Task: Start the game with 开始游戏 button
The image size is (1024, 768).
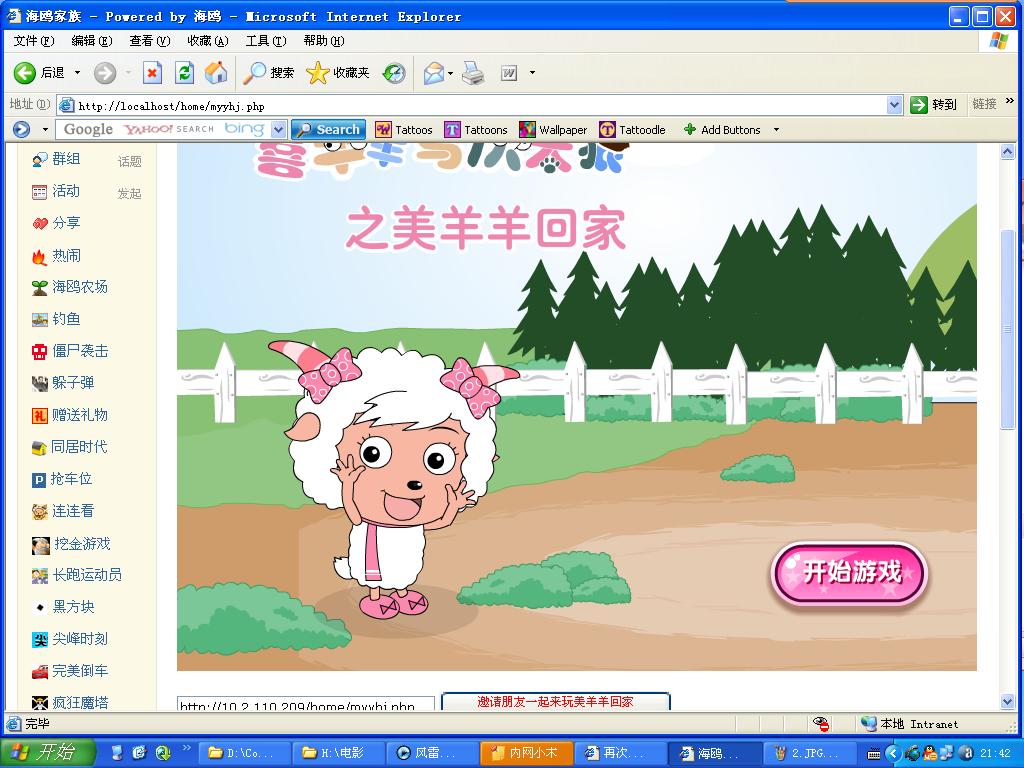Action: pyautogui.click(x=850, y=573)
